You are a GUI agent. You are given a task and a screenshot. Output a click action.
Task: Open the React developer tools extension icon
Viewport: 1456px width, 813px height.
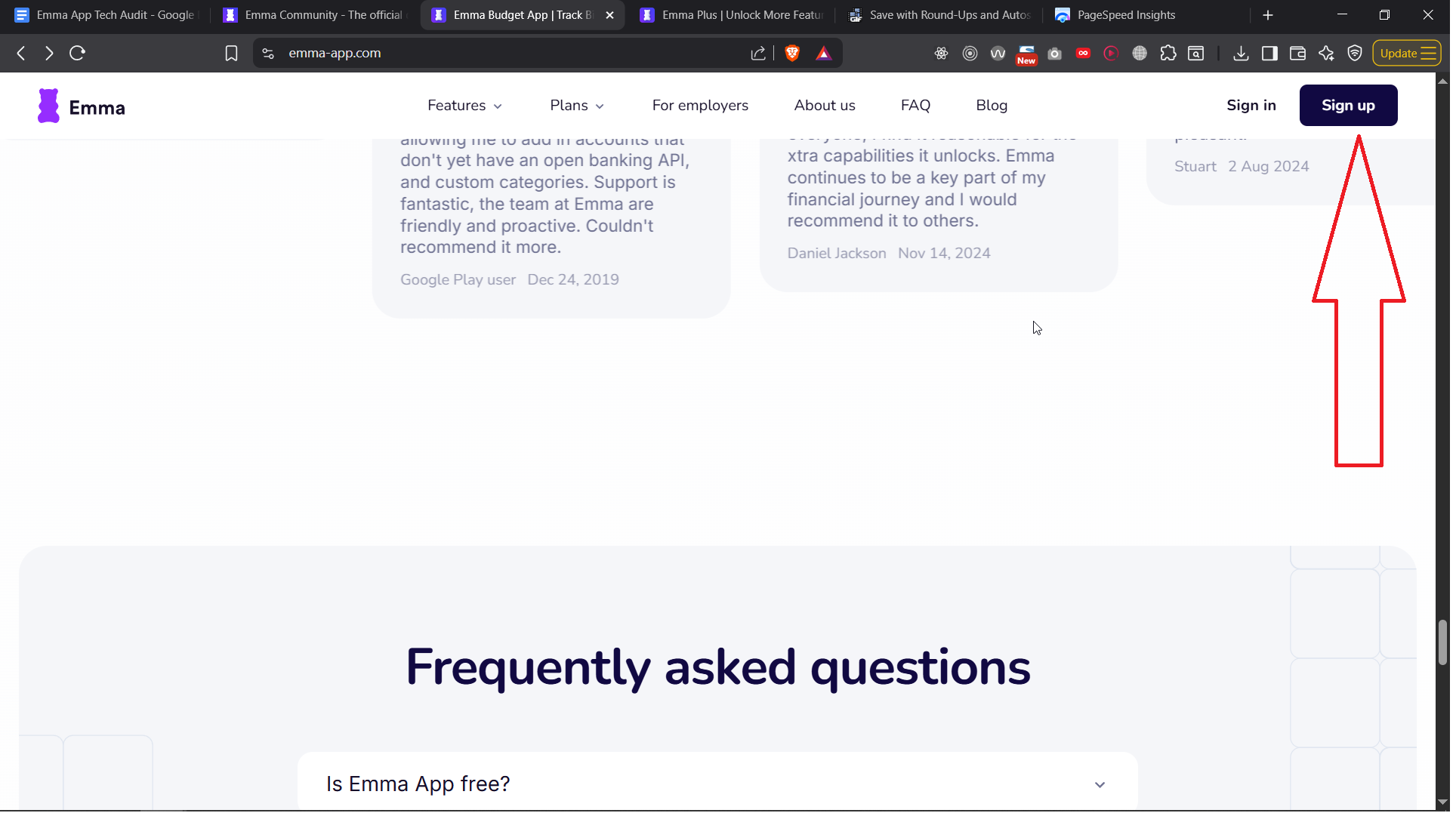point(941,53)
